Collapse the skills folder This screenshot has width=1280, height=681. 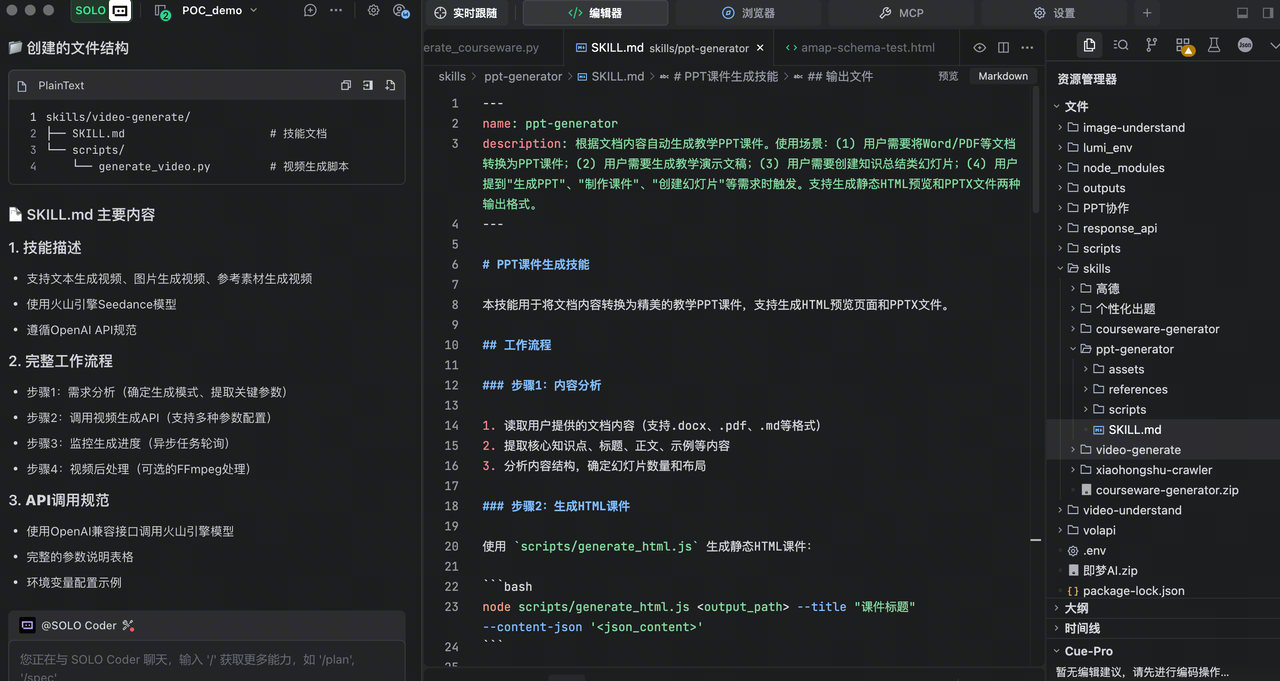(x=1163, y=268)
